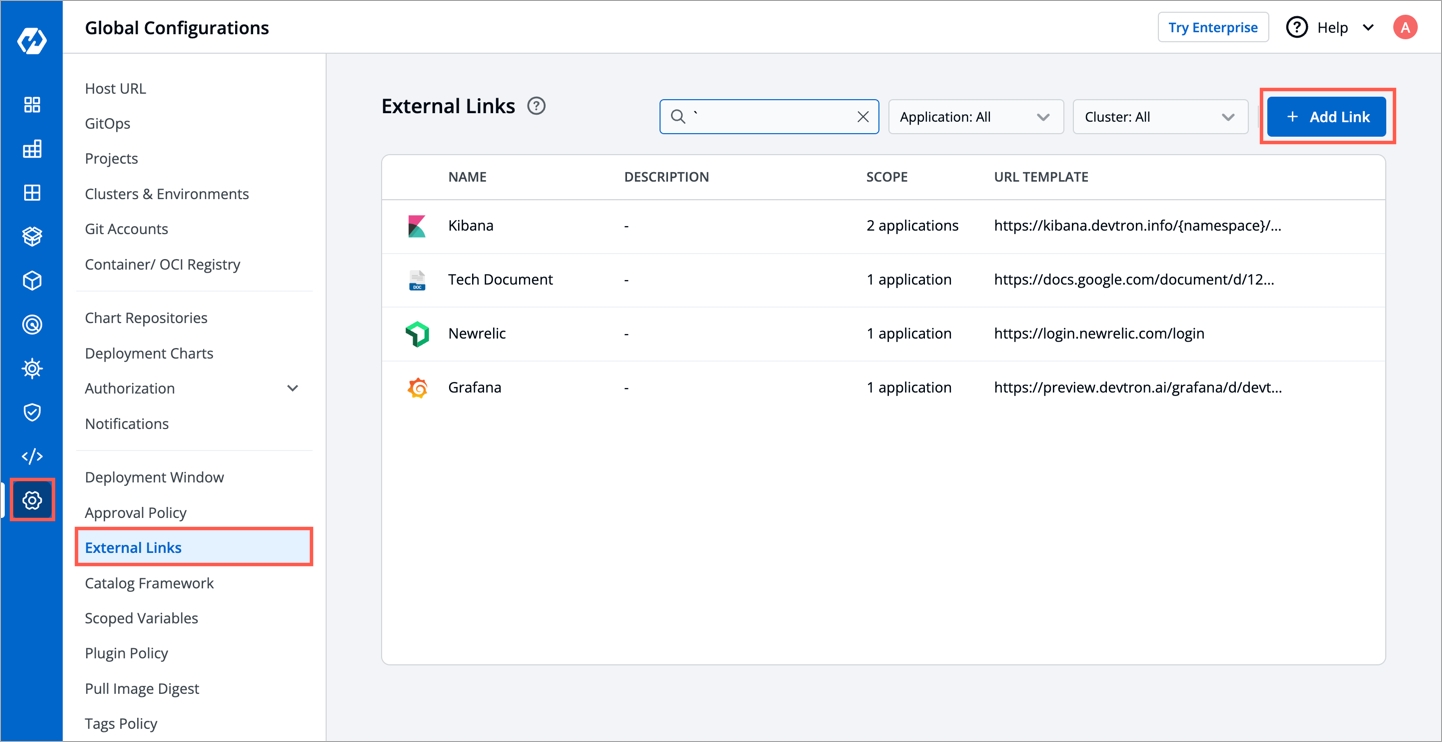The width and height of the screenshot is (1442, 742).
Task: Click the Kibana logo icon
Action: point(417,226)
